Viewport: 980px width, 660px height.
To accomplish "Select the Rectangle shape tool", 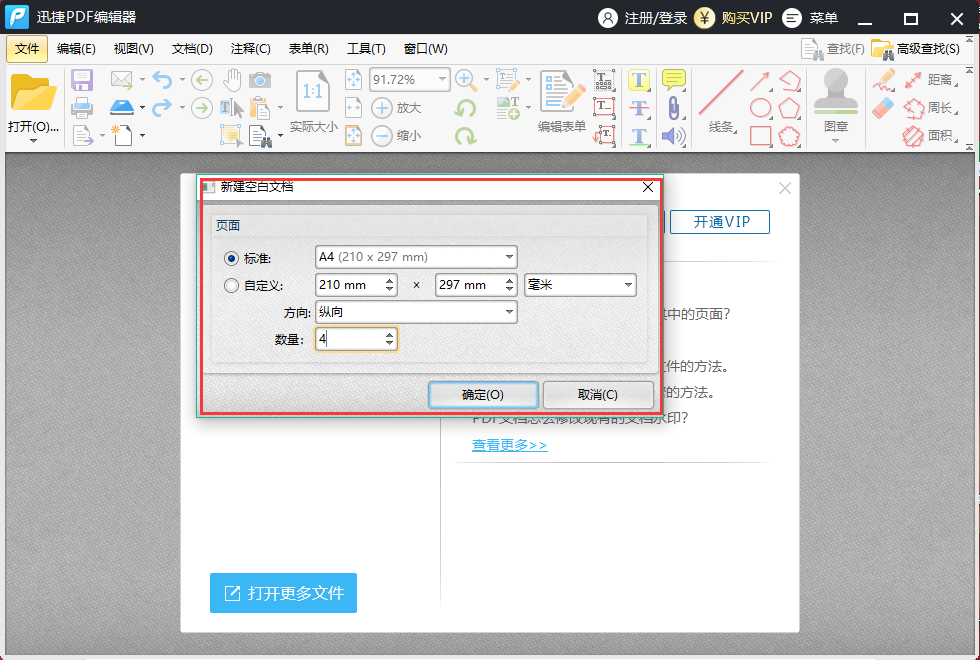I will click(760, 136).
